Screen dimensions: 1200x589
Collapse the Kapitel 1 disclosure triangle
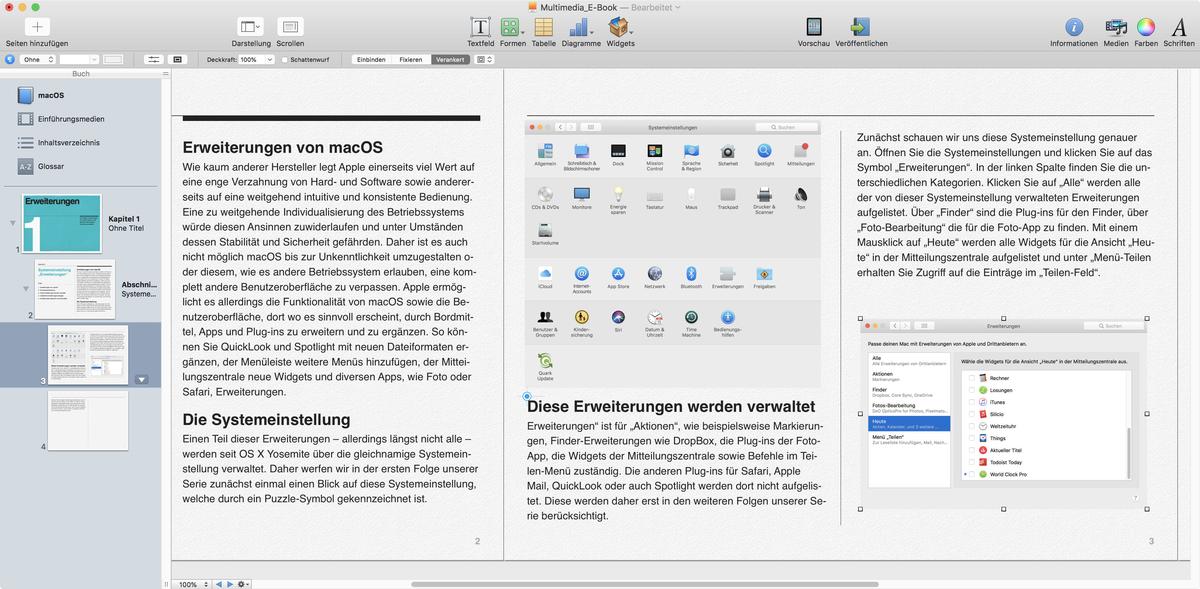(x=13, y=223)
